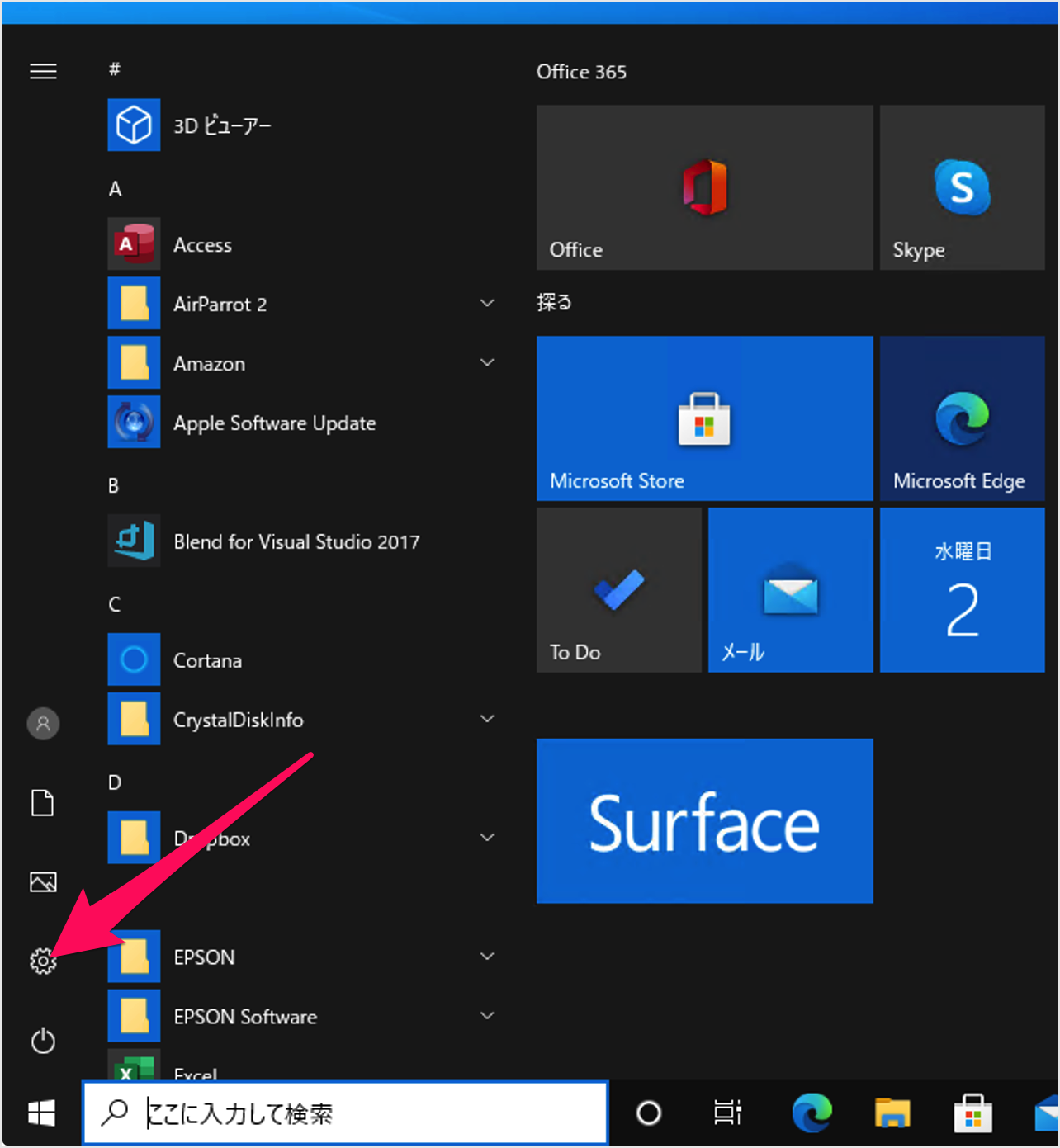Select the user account icon in sidebar

point(43,724)
